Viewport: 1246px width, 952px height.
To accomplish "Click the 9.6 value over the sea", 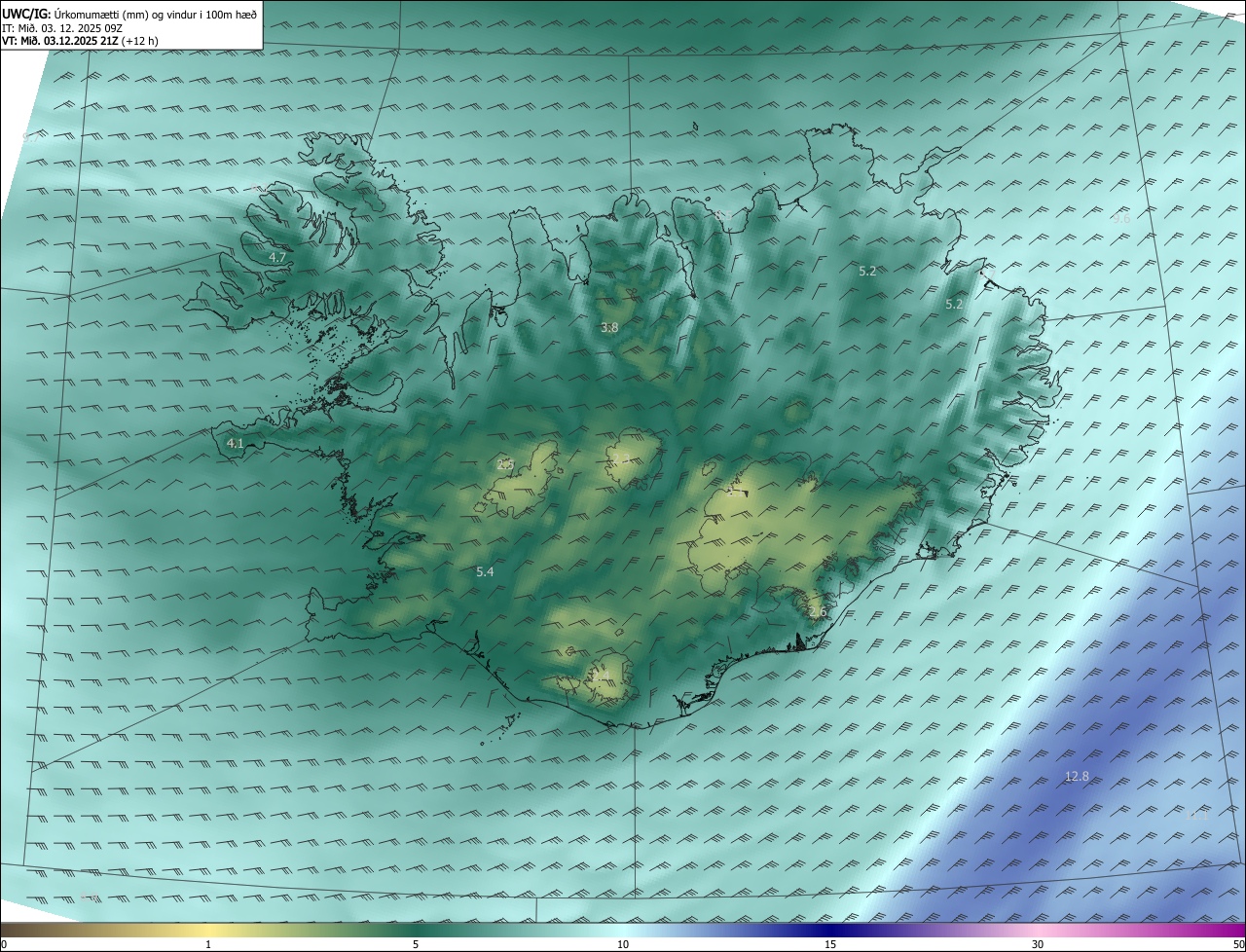I will [1121, 219].
